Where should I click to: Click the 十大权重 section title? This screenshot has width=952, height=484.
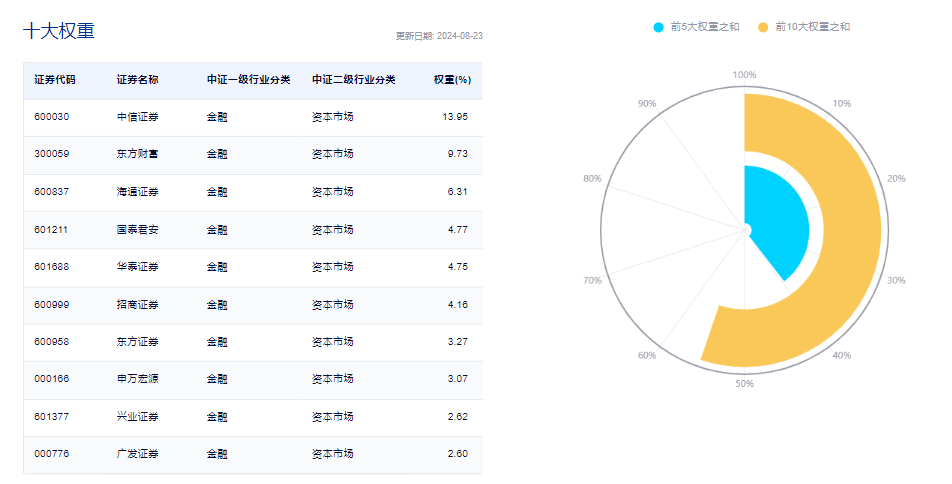pyautogui.click(x=58, y=31)
